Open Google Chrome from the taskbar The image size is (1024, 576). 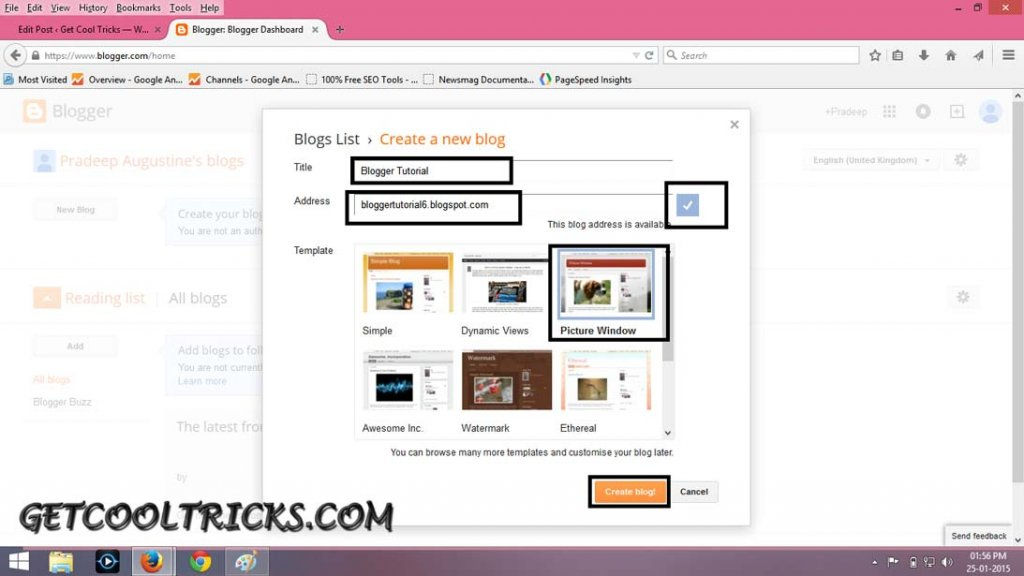point(200,562)
